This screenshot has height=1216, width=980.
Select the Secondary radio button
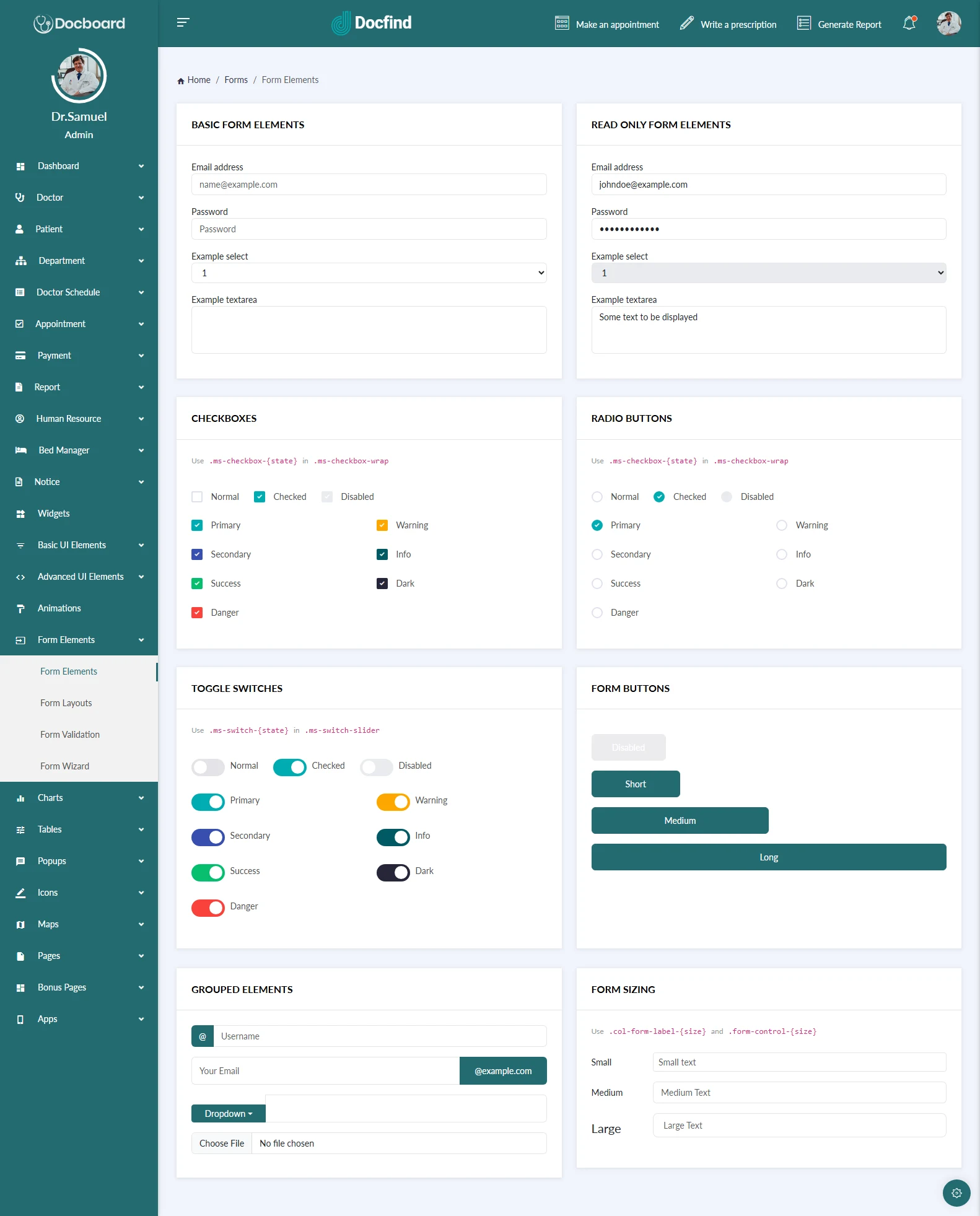[597, 554]
